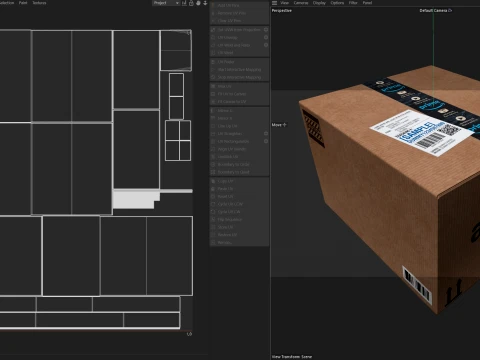The height and width of the screenshot is (360, 480).
Task: Click the UV Weld and Relax icon
Action: coord(213,45)
